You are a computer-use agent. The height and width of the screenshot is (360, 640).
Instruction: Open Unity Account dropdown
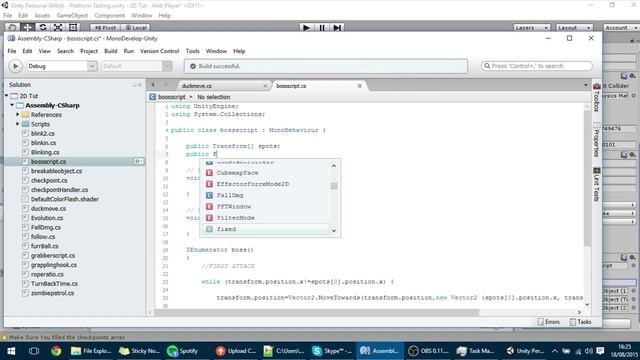coord(620,28)
